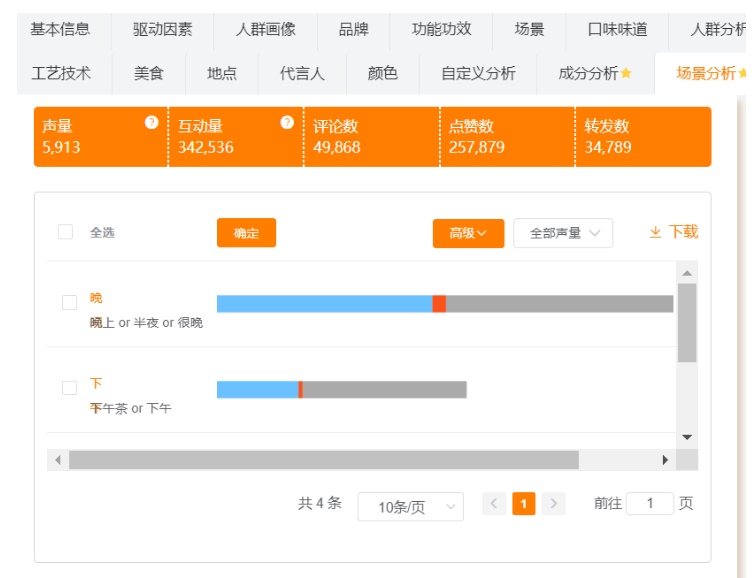Switch to the 成分分析 tab
This screenshot has height=578, width=755.
(x=595, y=73)
